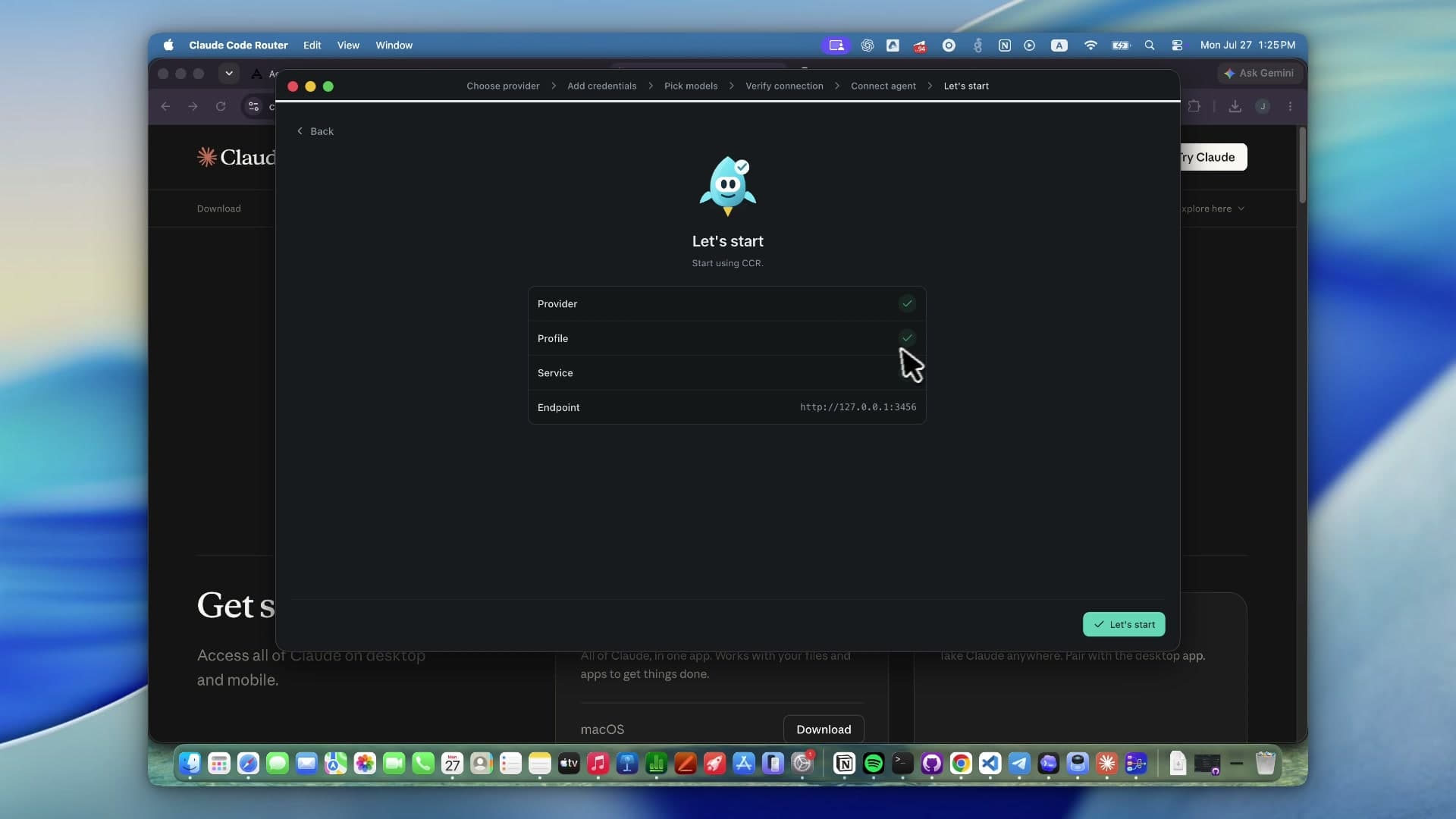Image resolution: width=1456 pixels, height=819 pixels.
Task: Open Finder from the Dock
Action: tap(190, 763)
